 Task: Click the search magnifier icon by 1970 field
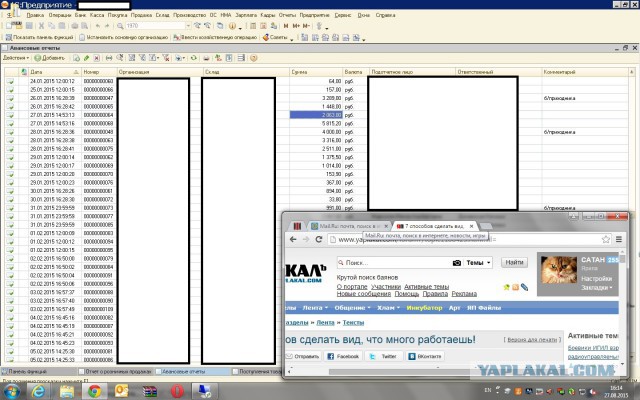click(x=120, y=26)
